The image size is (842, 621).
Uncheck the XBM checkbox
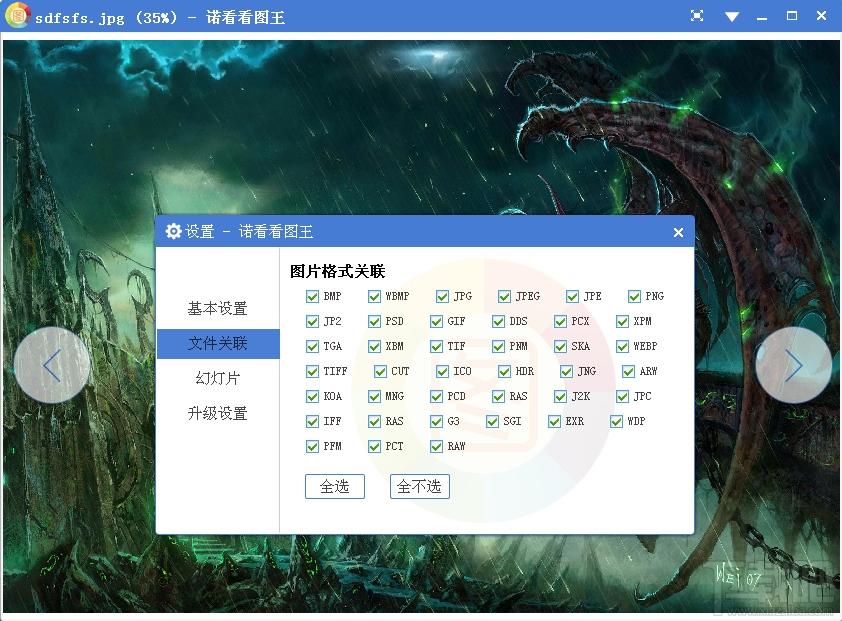[374, 346]
